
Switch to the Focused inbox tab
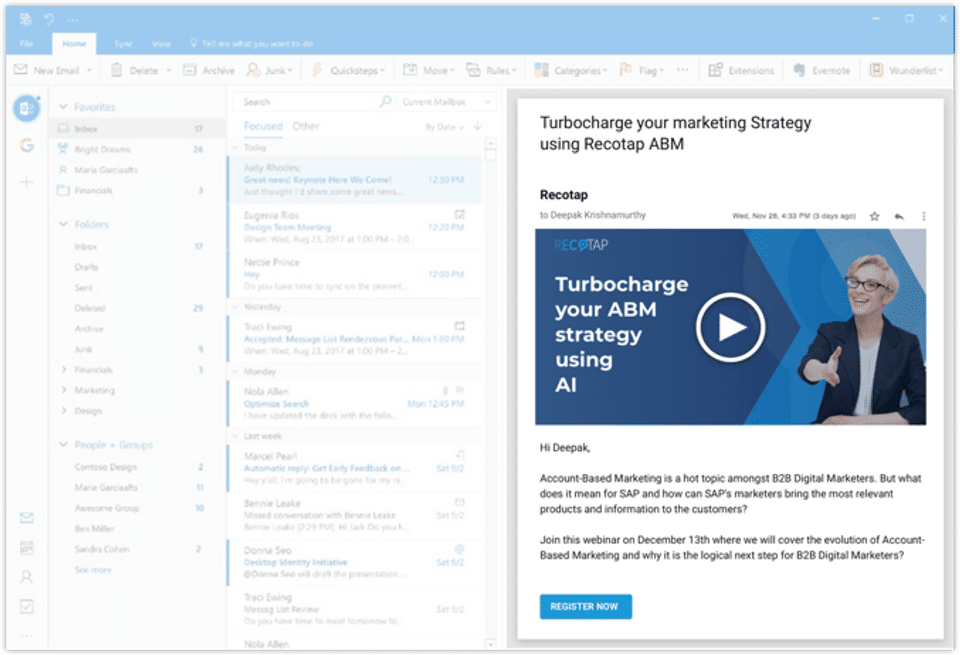coord(263,126)
